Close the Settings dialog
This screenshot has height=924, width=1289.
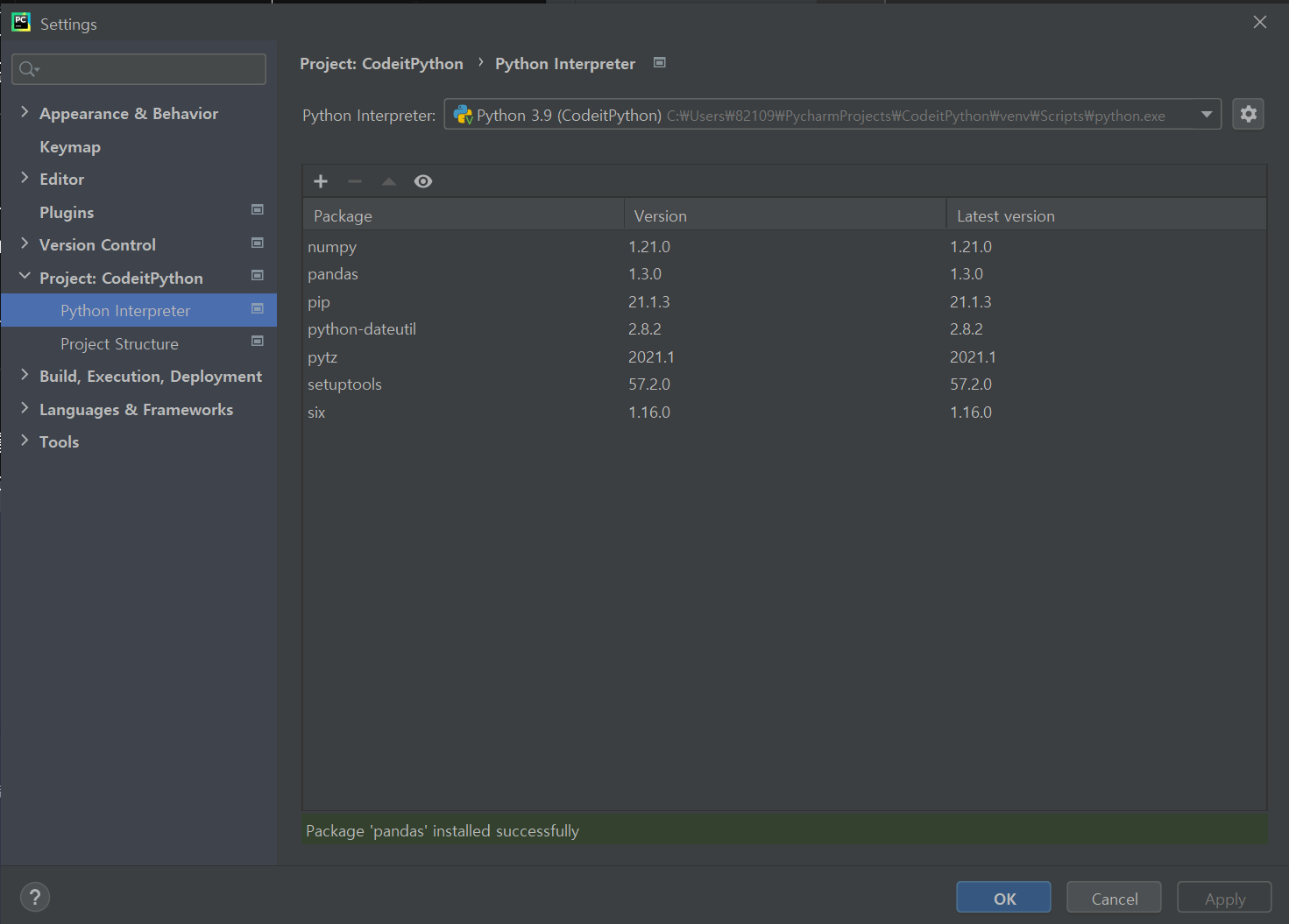pos(1260,22)
